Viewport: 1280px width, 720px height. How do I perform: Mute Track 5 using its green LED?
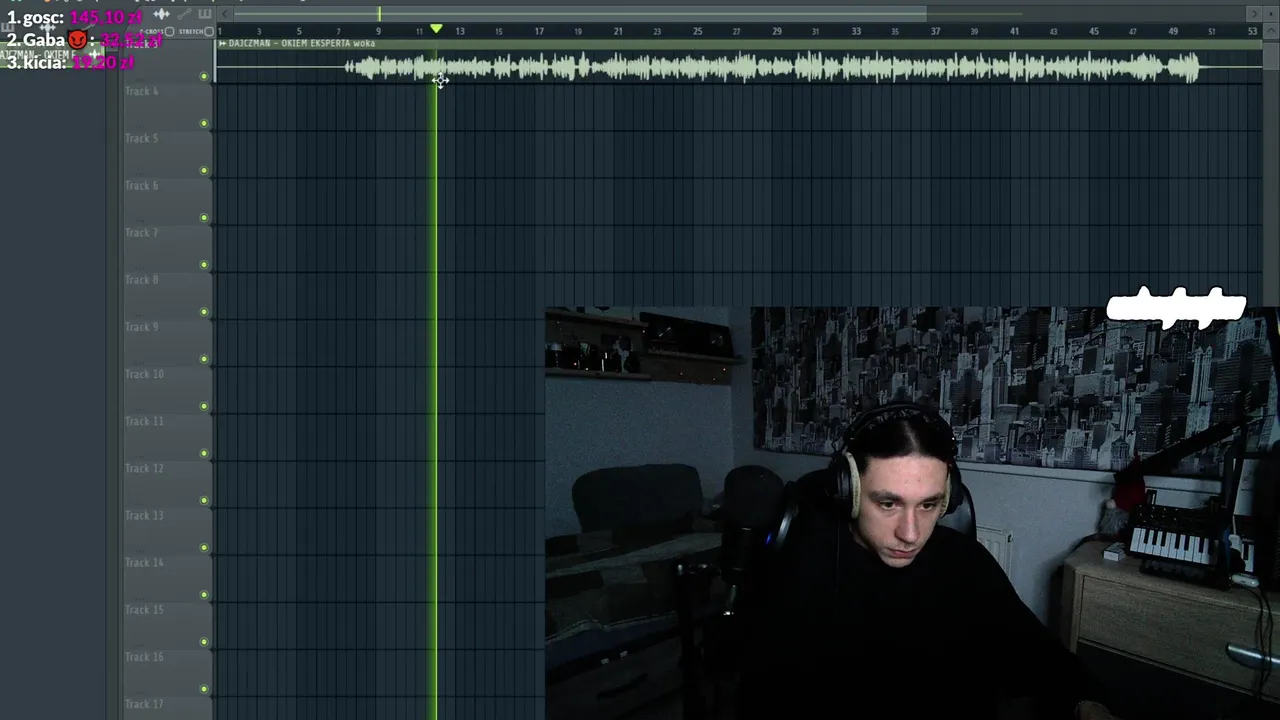click(204, 170)
